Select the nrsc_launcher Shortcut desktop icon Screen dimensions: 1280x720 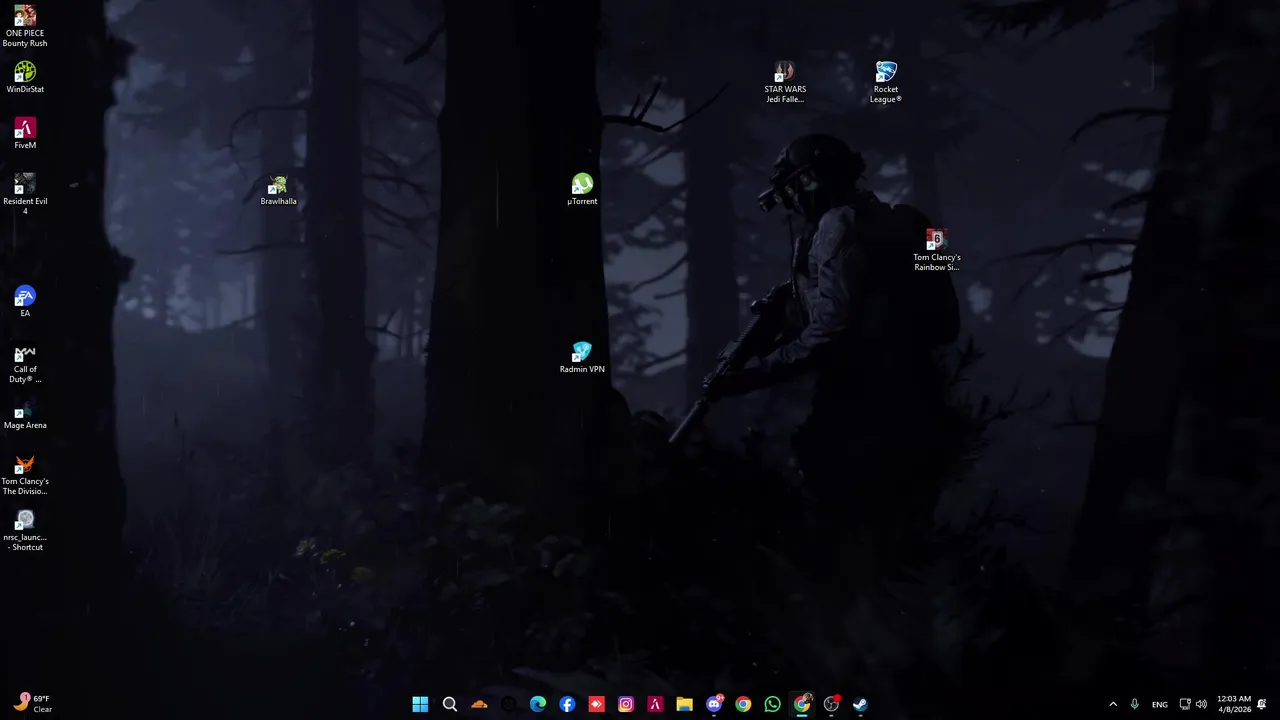pyautogui.click(x=25, y=531)
